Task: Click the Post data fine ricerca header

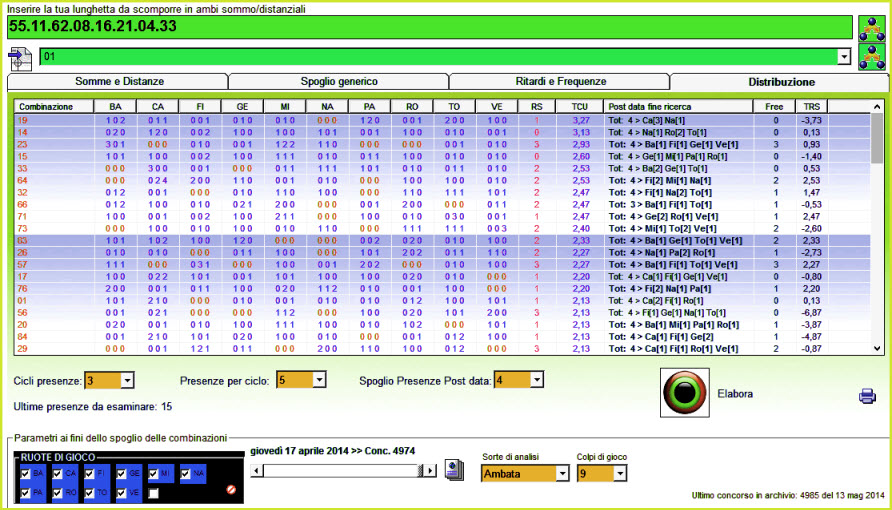Action: tap(678, 107)
